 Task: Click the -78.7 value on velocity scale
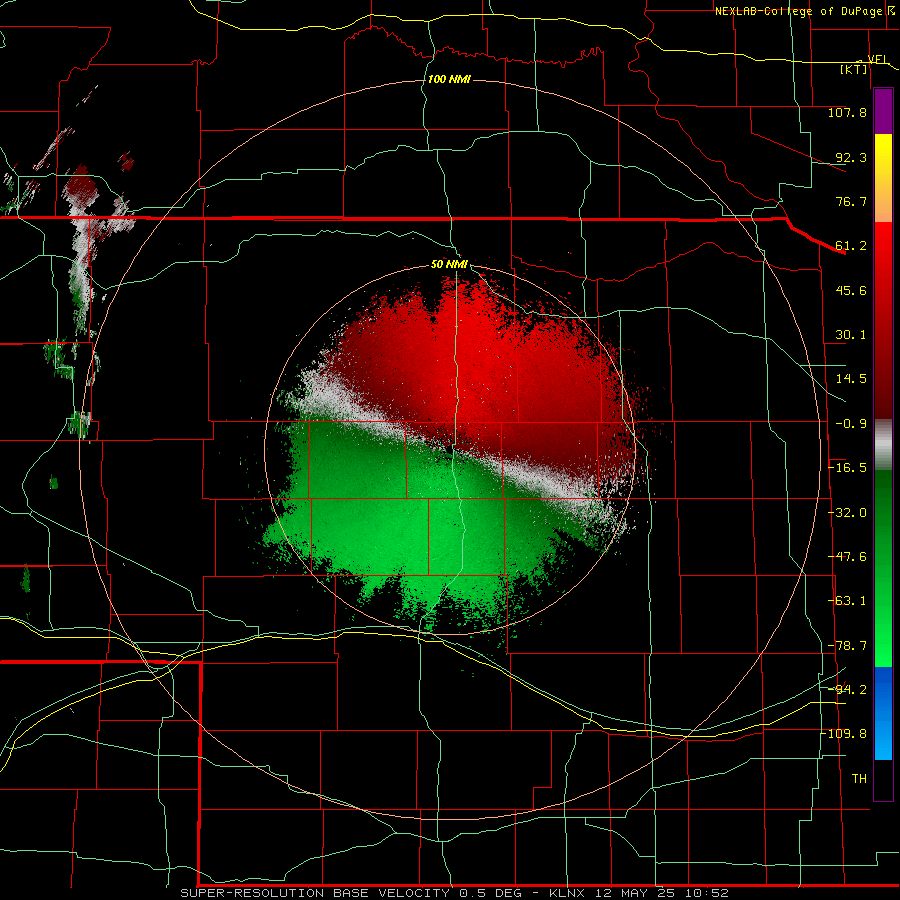pyautogui.click(x=847, y=646)
